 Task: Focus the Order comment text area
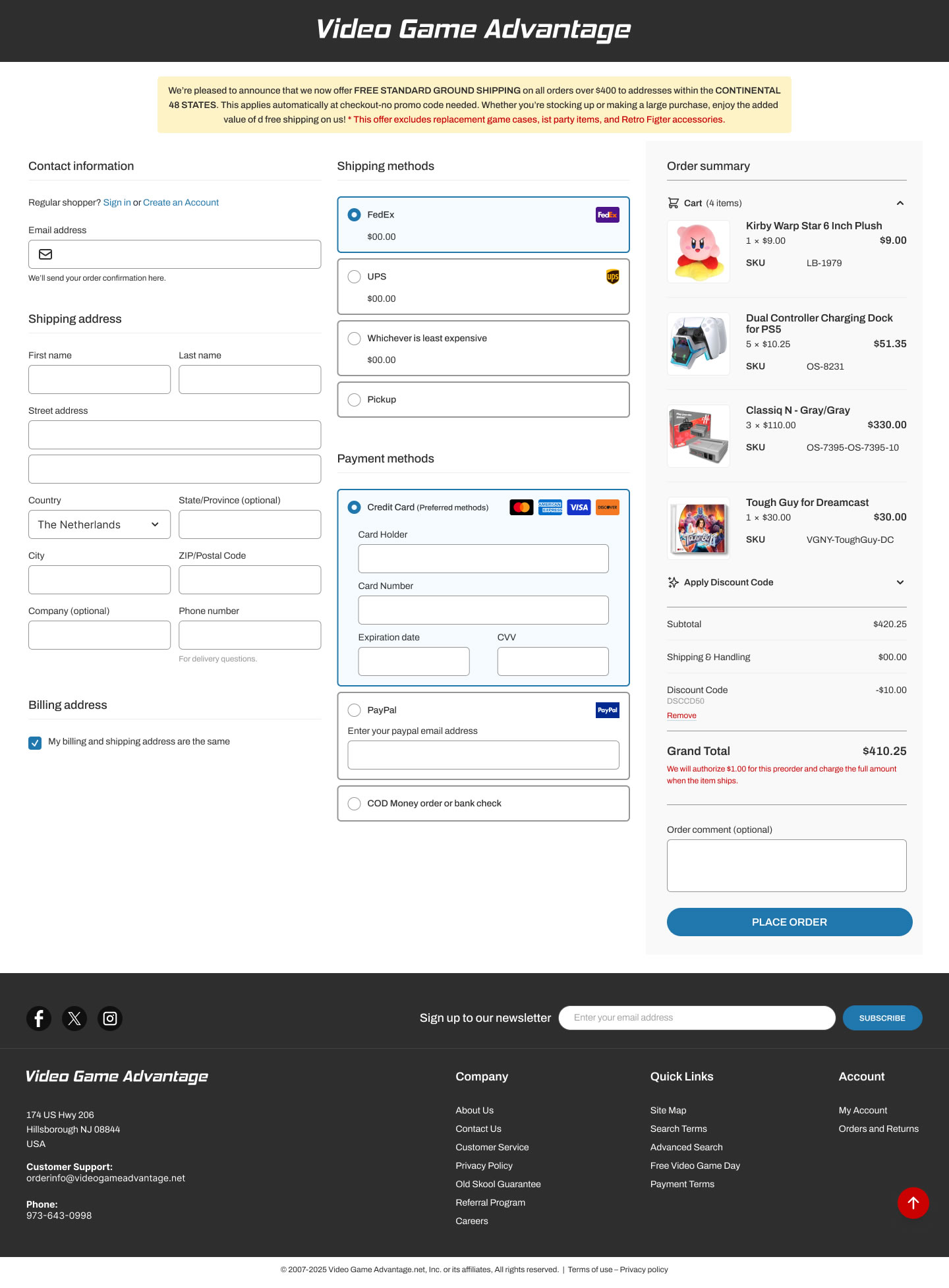(x=787, y=866)
